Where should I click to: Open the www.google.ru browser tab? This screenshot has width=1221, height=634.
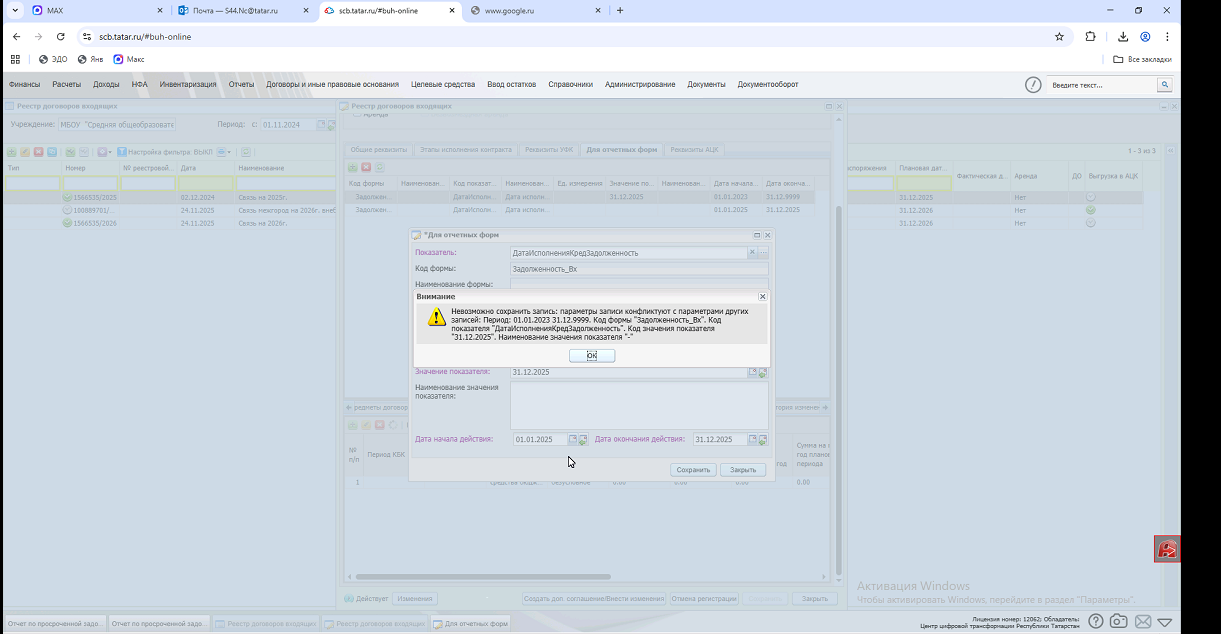(536, 10)
